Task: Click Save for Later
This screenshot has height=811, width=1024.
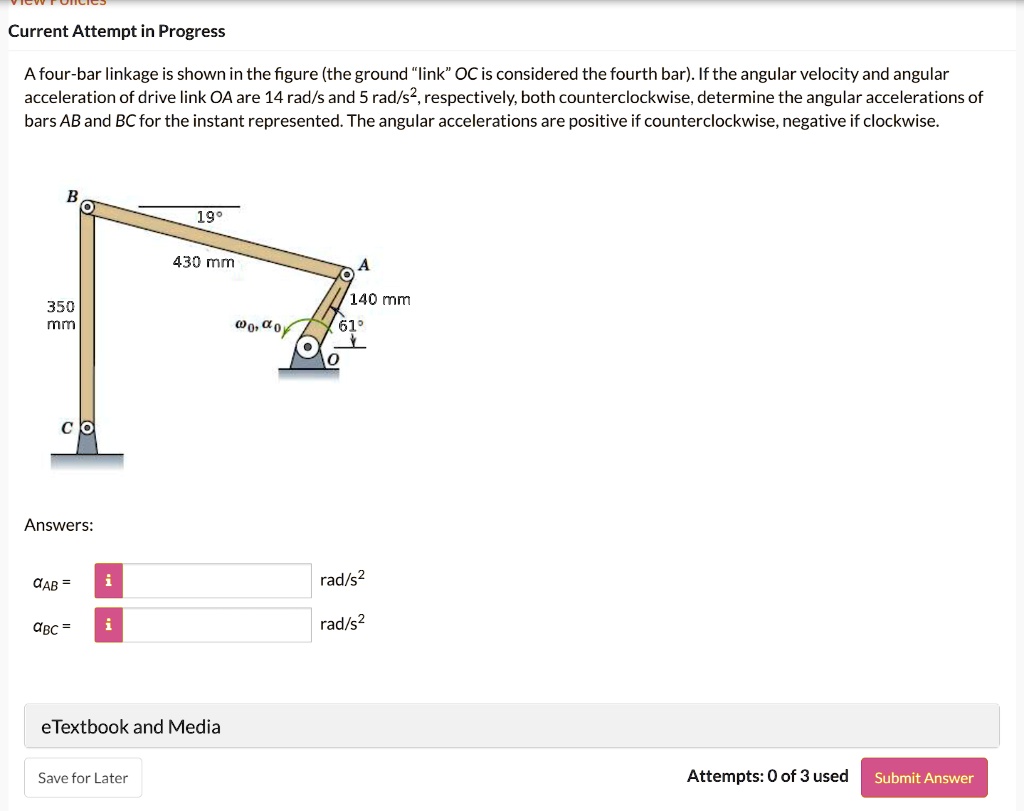Action: click(83, 777)
